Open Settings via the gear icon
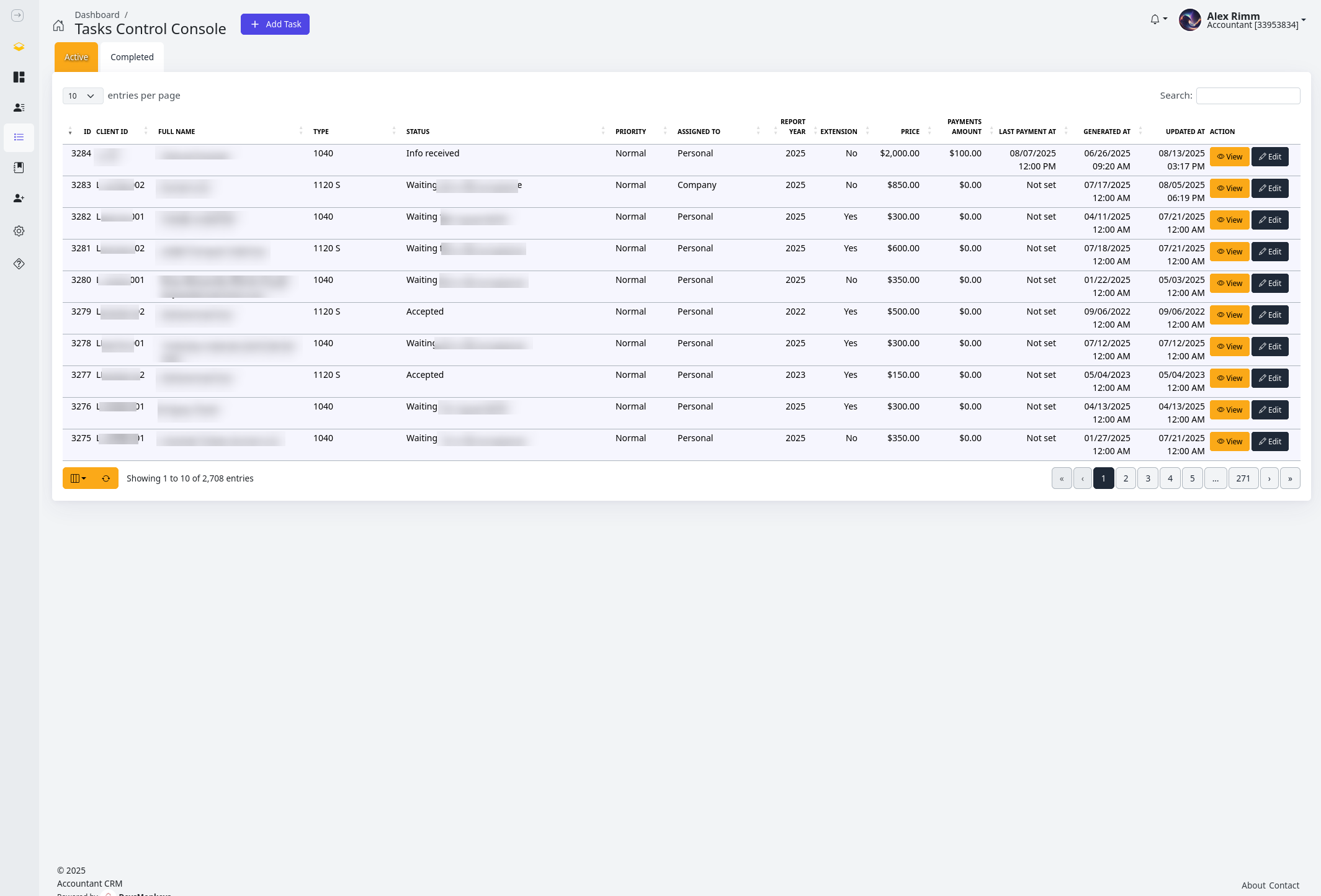This screenshot has height=896, width=1321. (x=19, y=231)
